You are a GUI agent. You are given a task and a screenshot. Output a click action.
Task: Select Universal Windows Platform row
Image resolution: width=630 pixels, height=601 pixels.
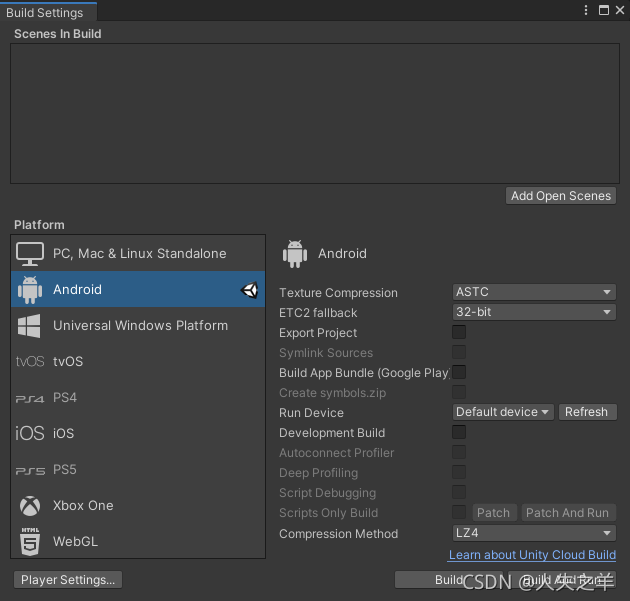click(x=138, y=325)
